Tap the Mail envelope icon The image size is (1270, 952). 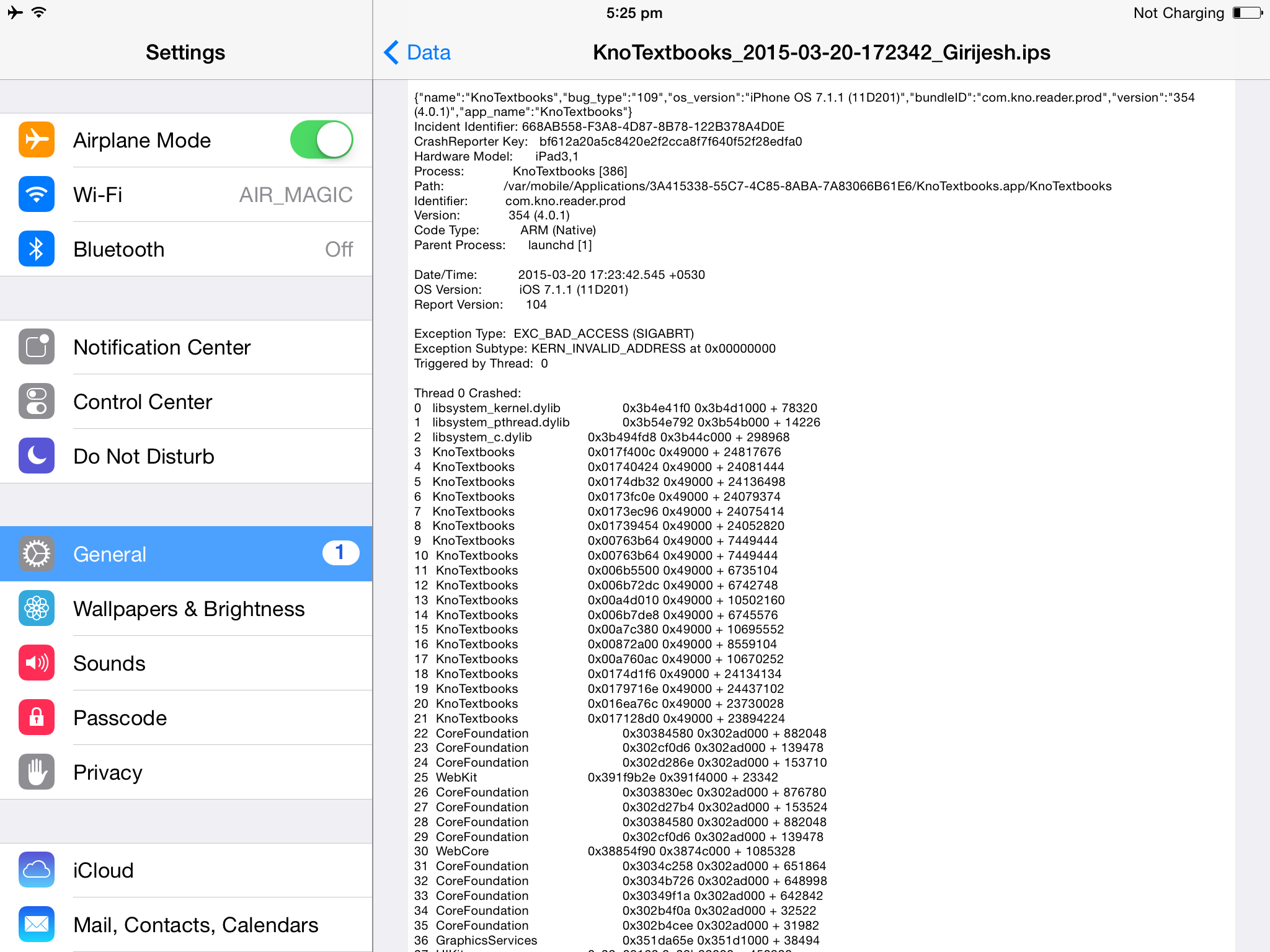pyautogui.click(x=37, y=925)
